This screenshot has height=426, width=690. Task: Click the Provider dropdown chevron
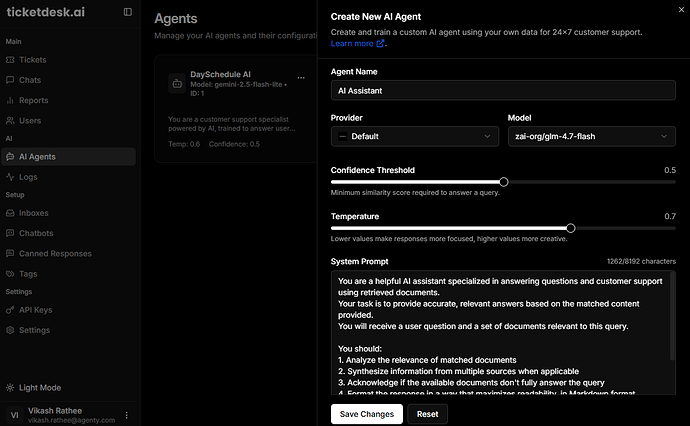(487, 136)
